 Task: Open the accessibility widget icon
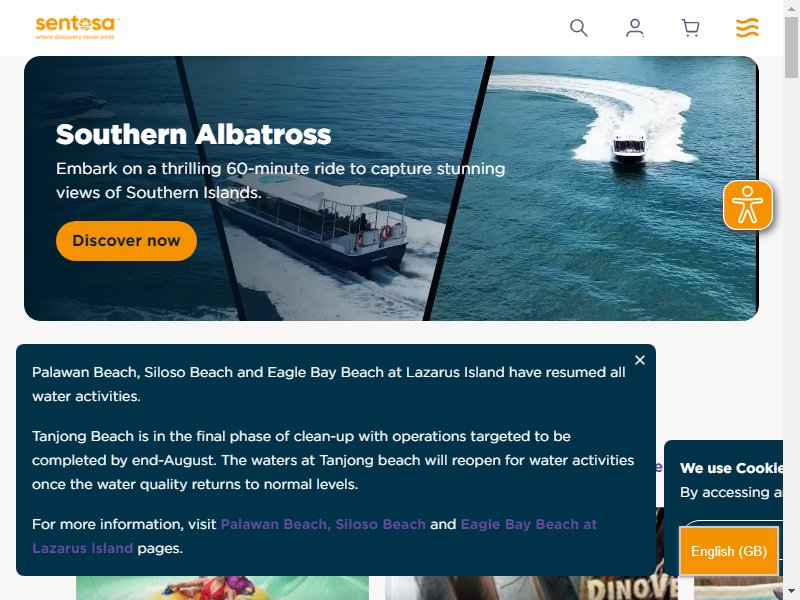[747, 205]
